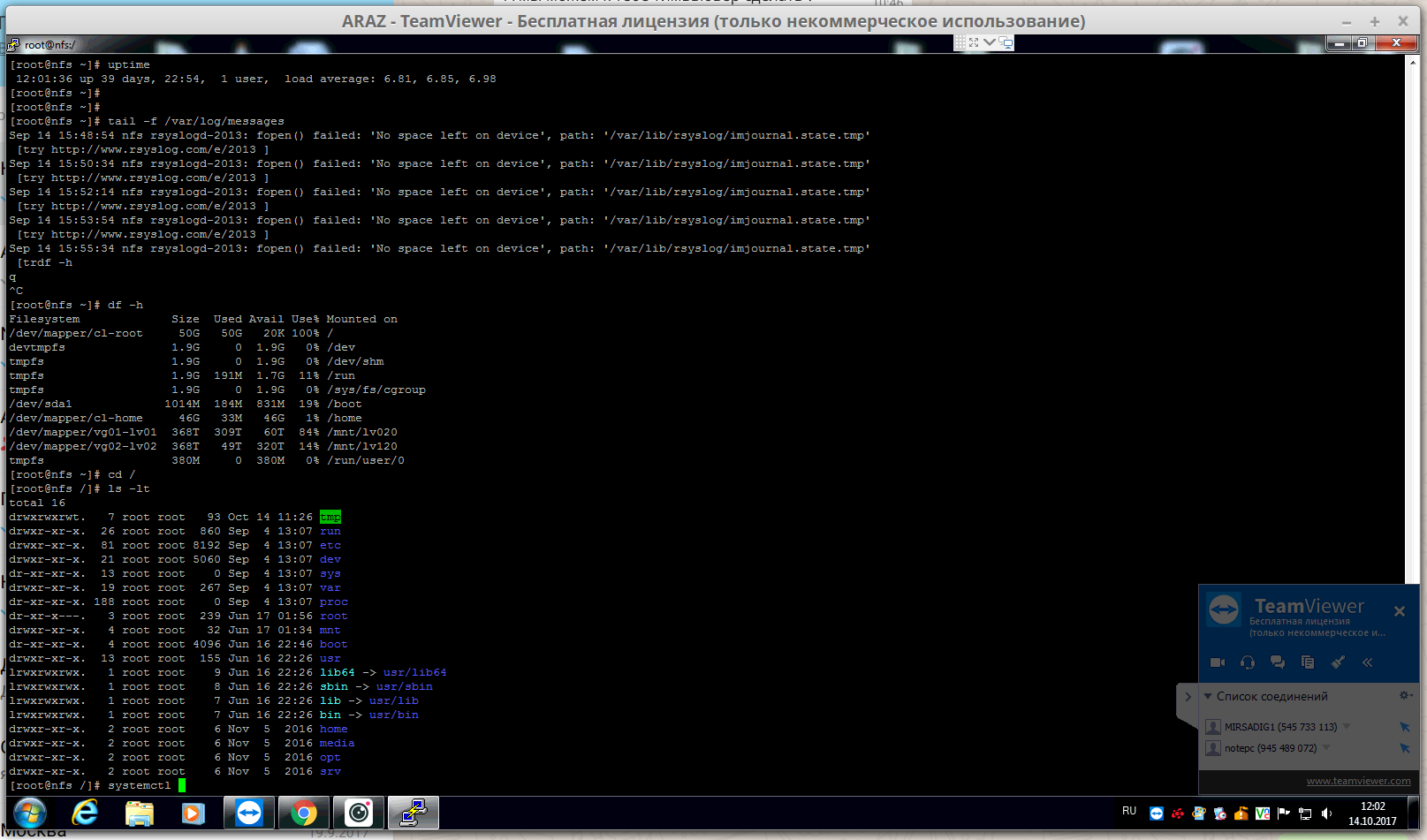Switch to PuTTY taskbar button

(x=414, y=814)
